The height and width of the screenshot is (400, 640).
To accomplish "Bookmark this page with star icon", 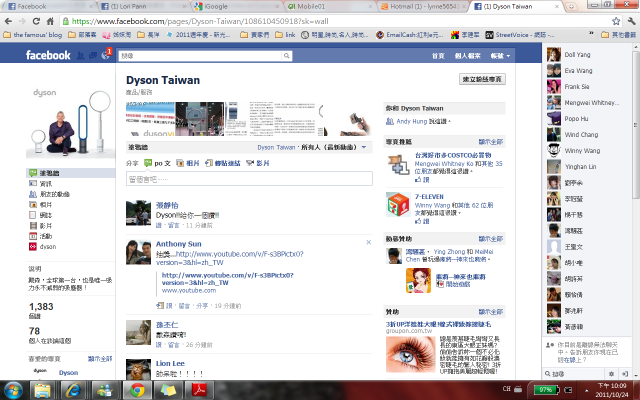I will [616, 21].
